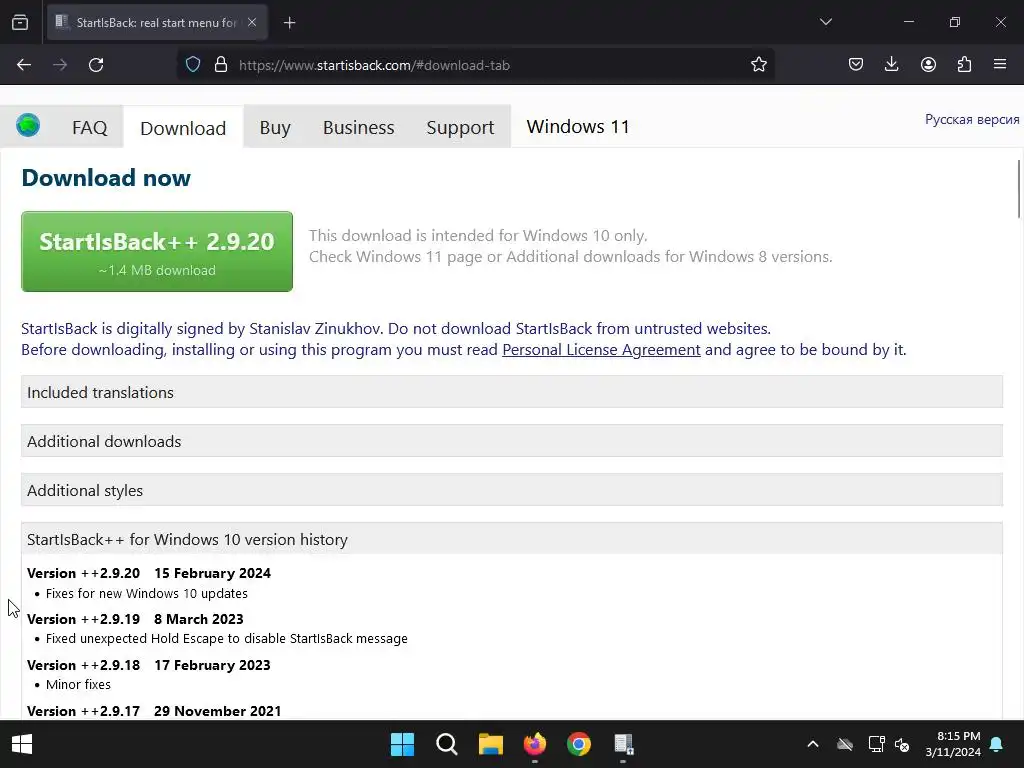Open the list all tabs chevron

[x=825, y=22]
